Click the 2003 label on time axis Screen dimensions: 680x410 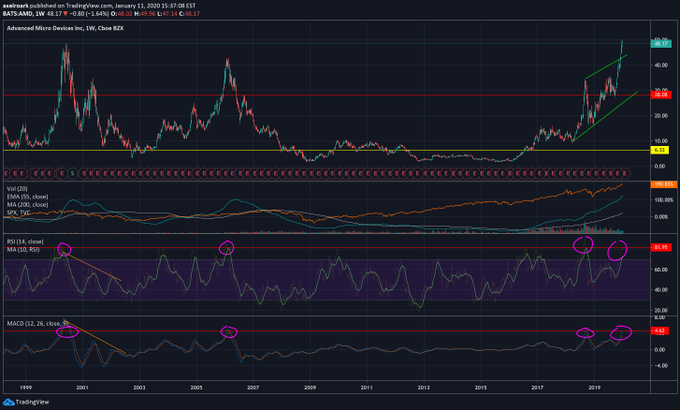click(x=139, y=387)
